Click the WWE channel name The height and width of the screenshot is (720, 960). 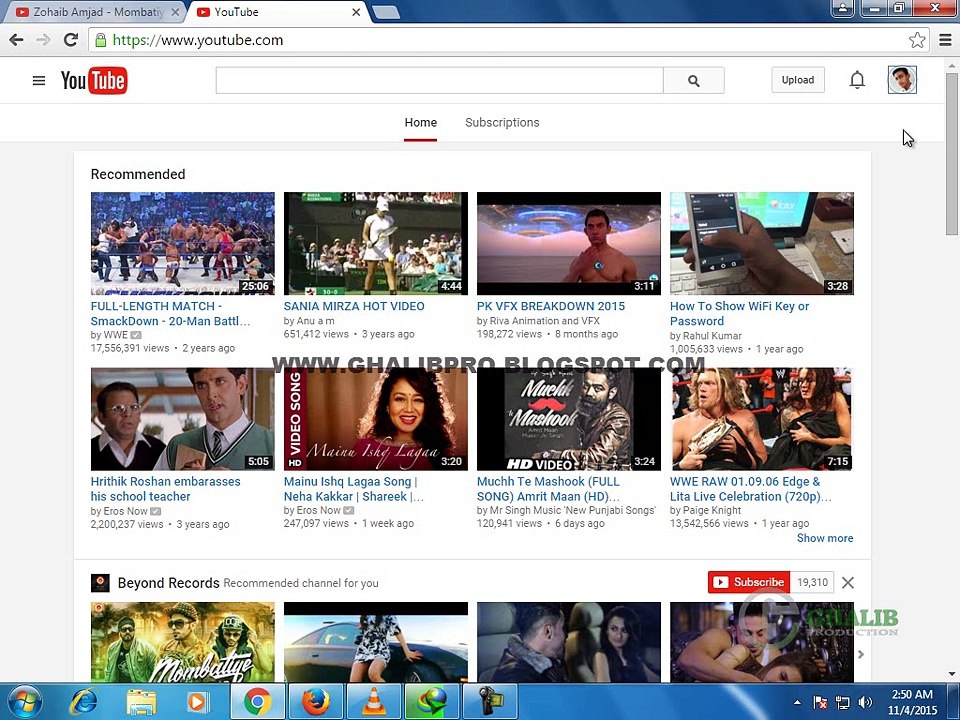[x=115, y=335]
